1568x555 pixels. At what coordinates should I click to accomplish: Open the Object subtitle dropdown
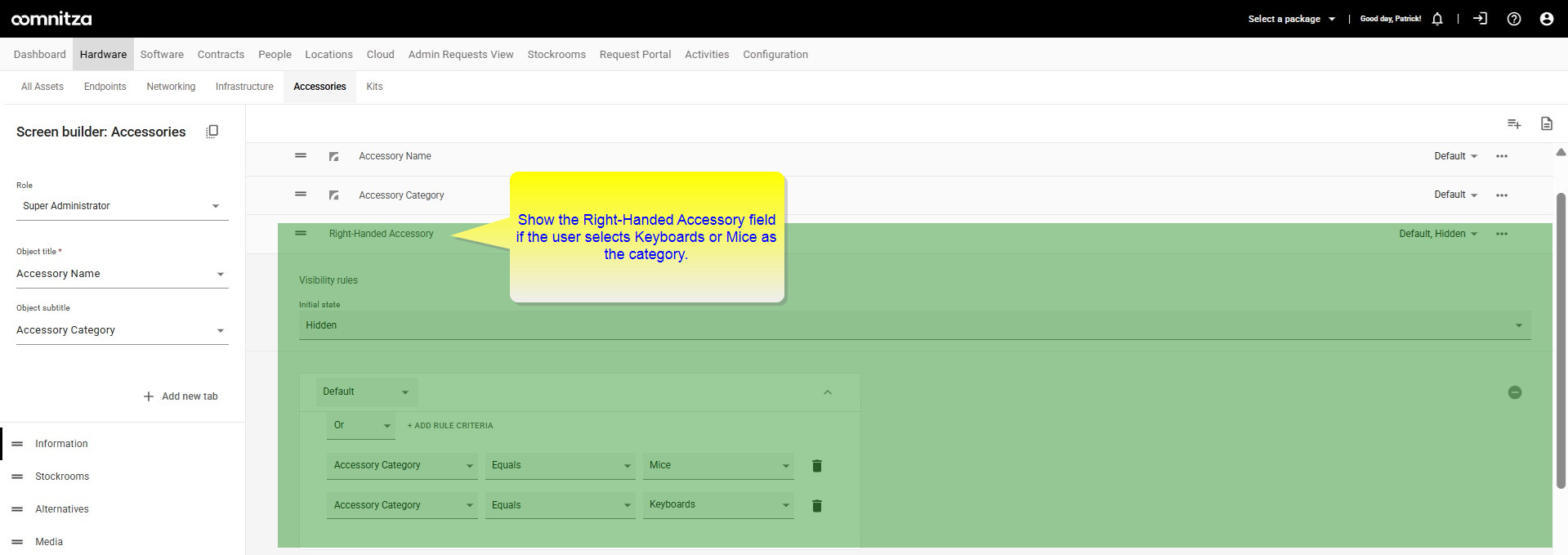123,330
